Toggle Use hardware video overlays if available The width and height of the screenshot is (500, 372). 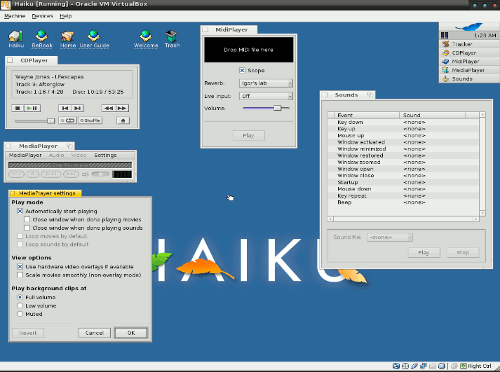20,267
